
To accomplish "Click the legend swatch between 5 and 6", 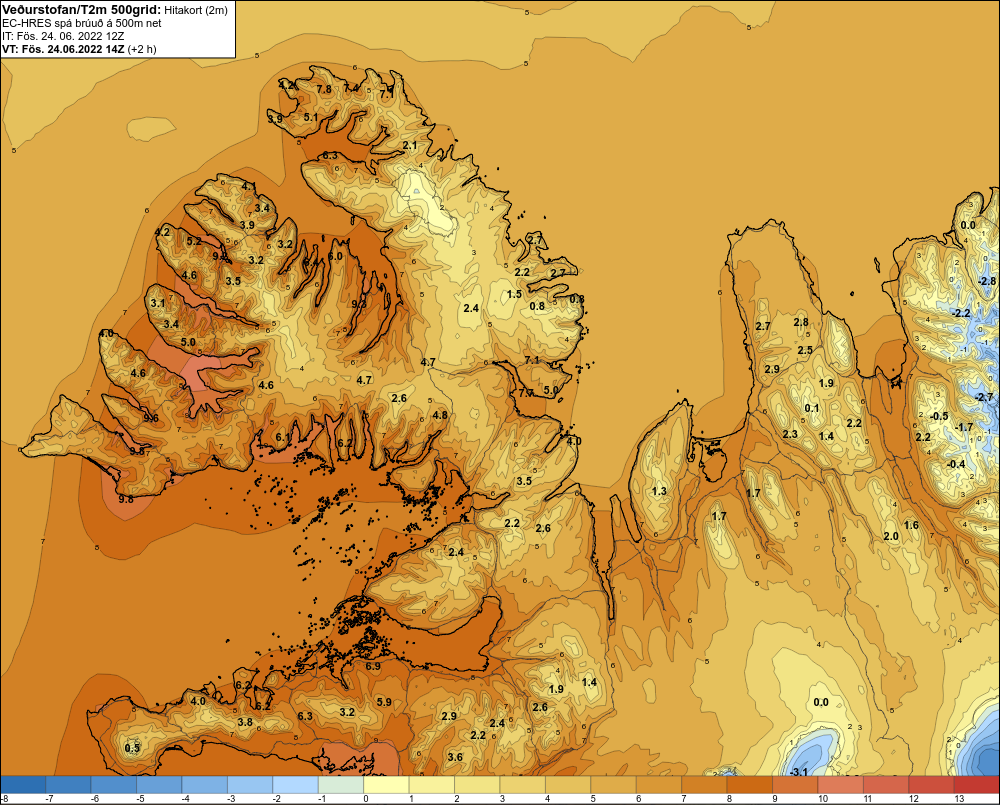I will tap(614, 784).
